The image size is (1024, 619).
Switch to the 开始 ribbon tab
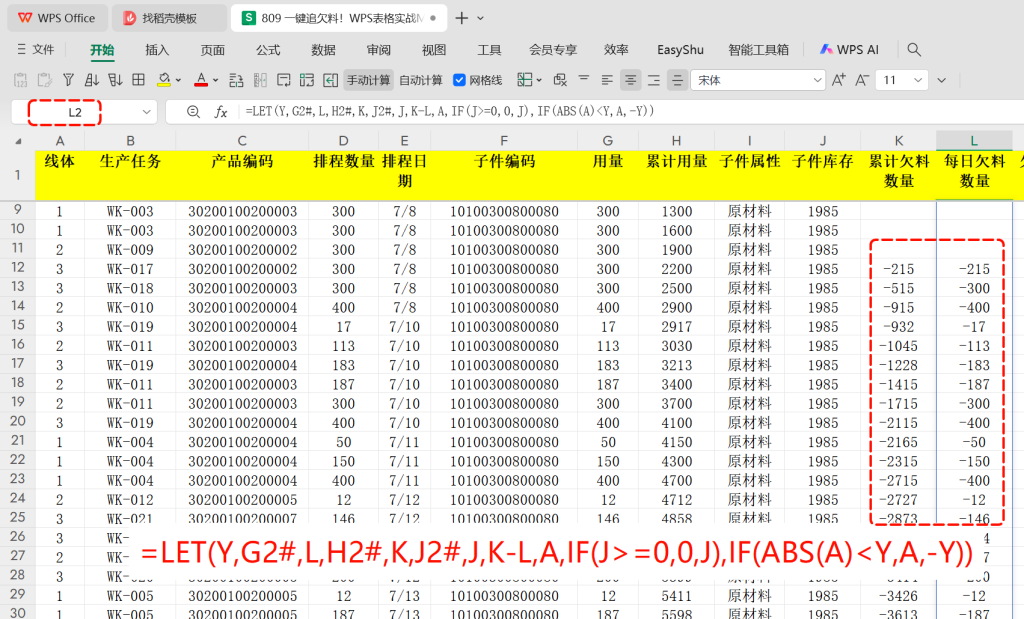point(102,50)
